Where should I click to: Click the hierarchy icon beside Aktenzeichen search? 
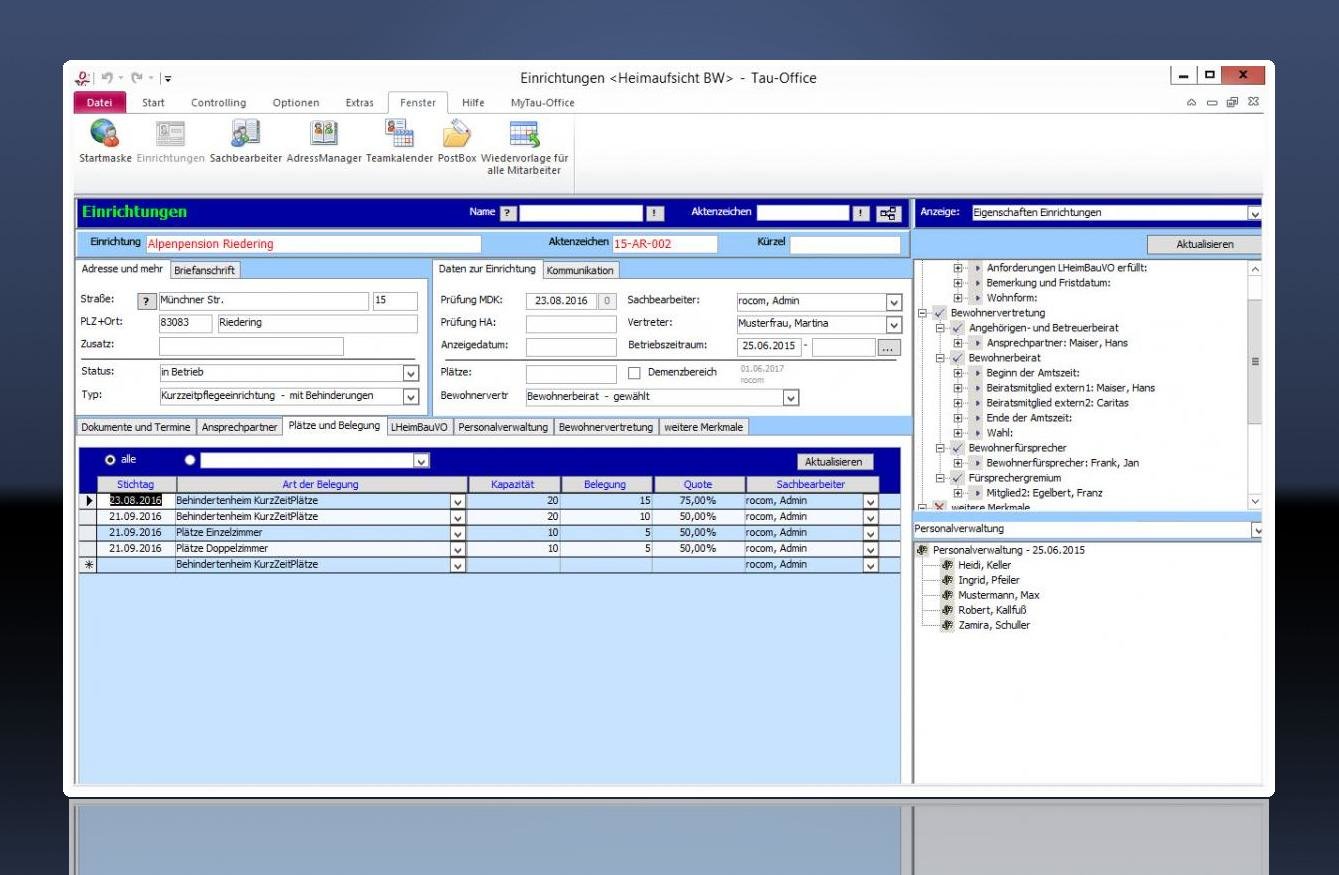pyautogui.click(x=888, y=213)
